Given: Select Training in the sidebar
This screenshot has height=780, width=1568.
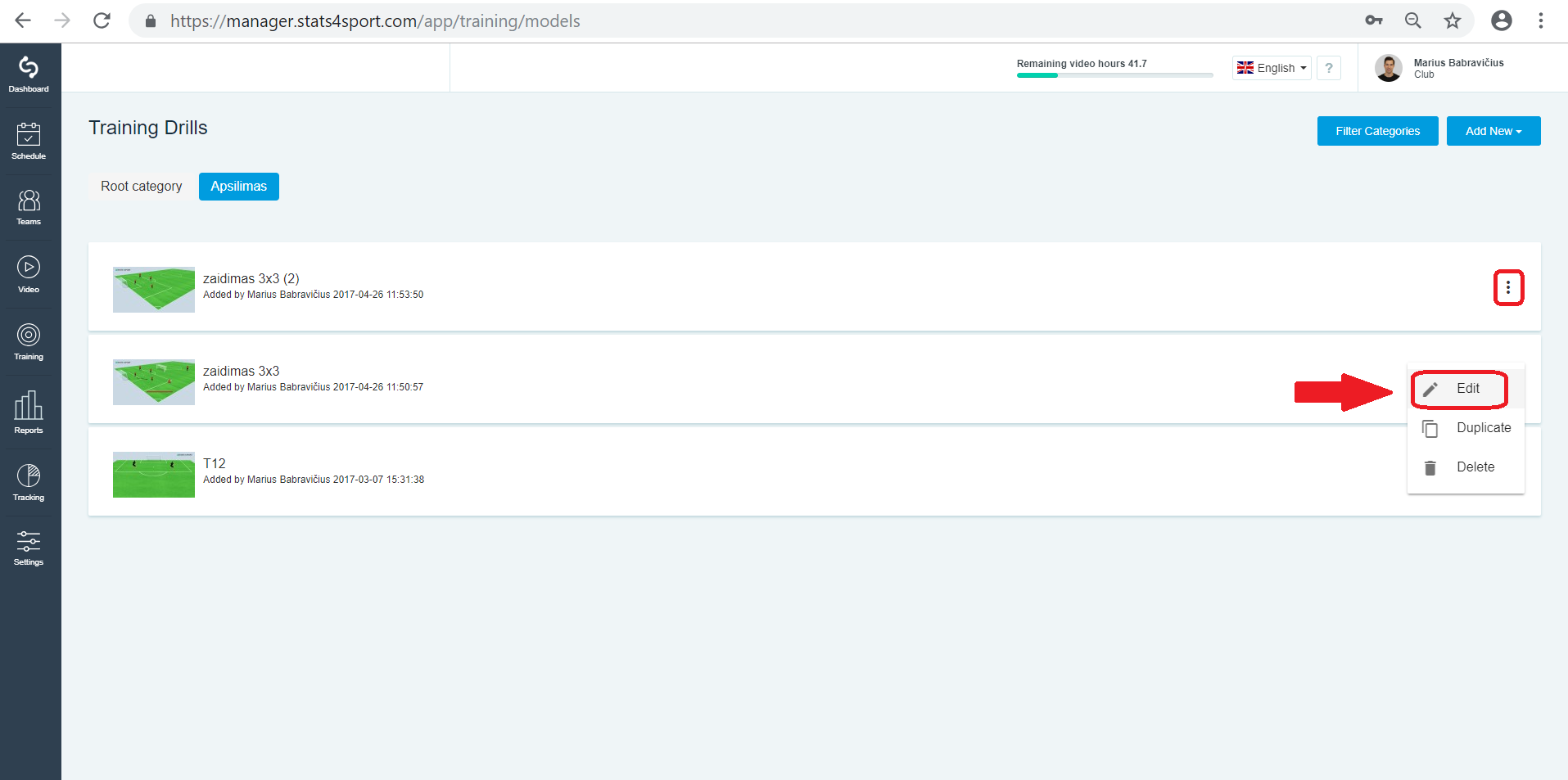Looking at the screenshot, I should [x=29, y=342].
